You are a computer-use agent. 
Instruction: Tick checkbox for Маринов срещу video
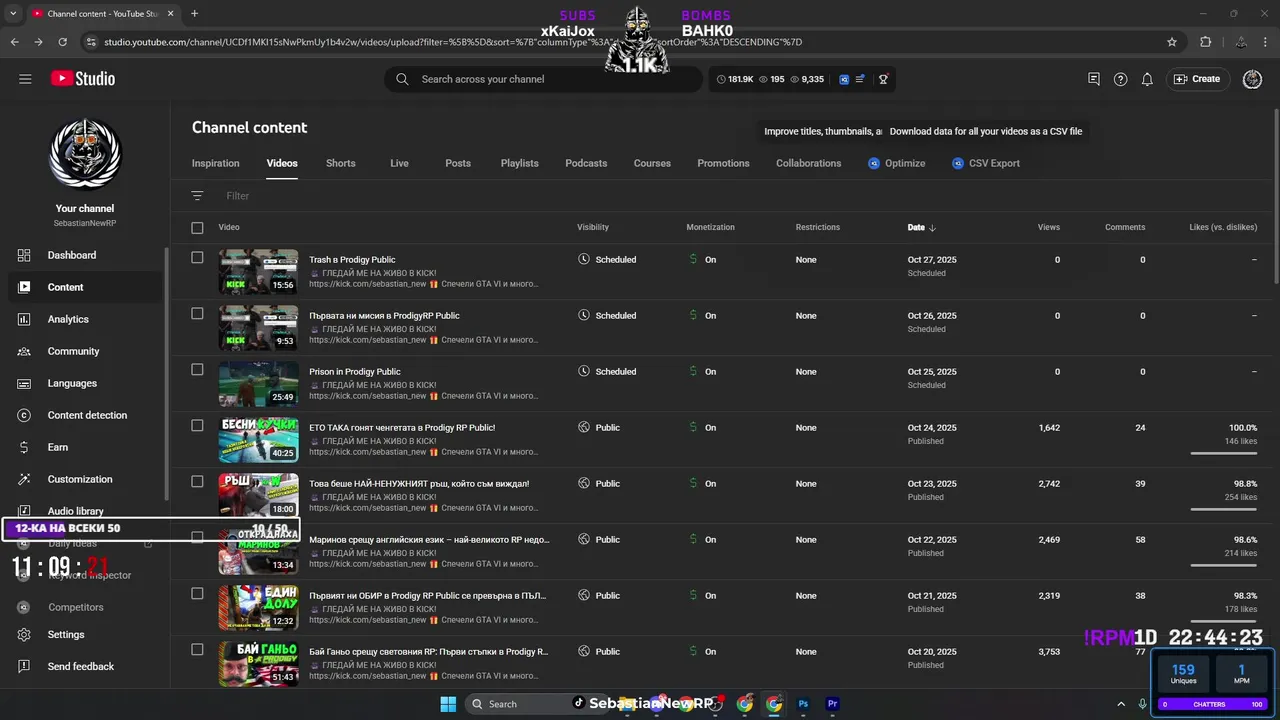pos(197,538)
